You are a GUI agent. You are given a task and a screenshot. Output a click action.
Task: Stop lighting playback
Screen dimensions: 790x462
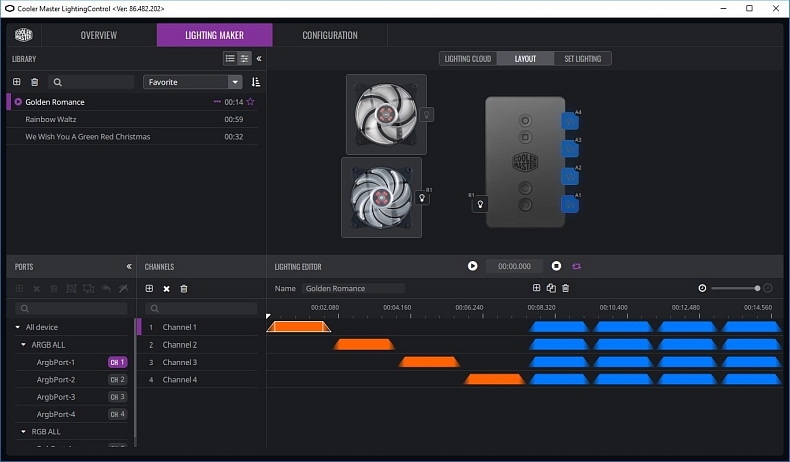click(x=556, y=266)
